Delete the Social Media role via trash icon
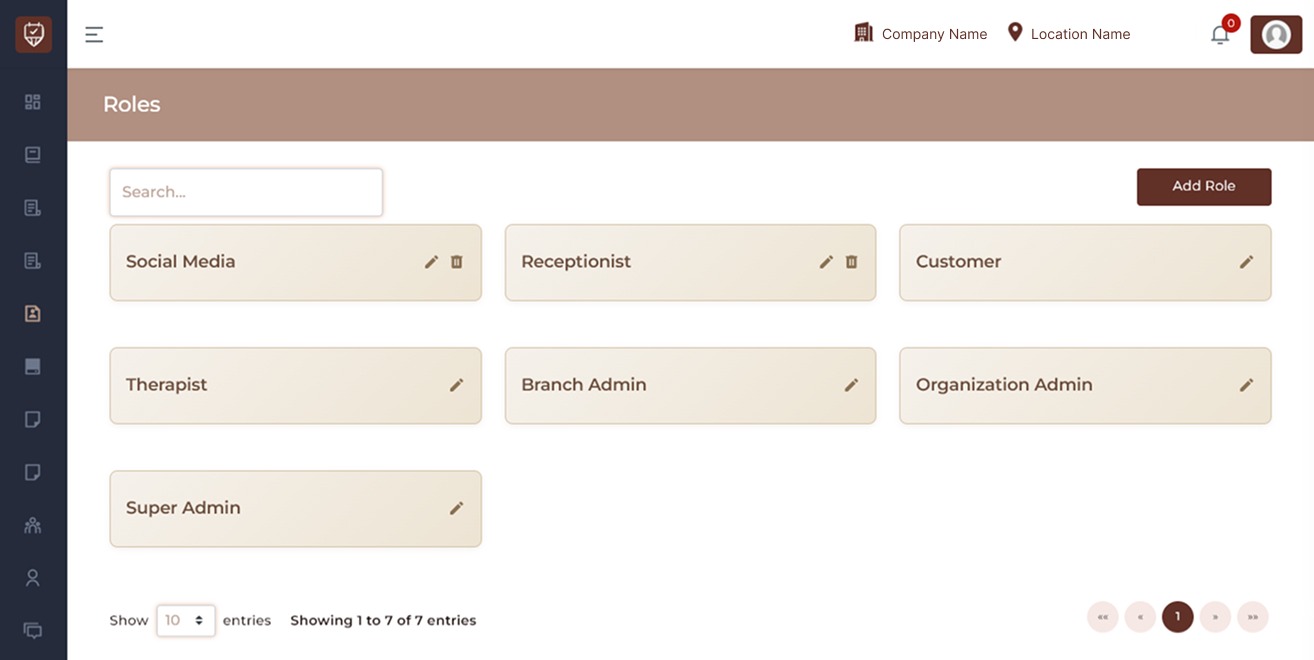 [457, 262]
